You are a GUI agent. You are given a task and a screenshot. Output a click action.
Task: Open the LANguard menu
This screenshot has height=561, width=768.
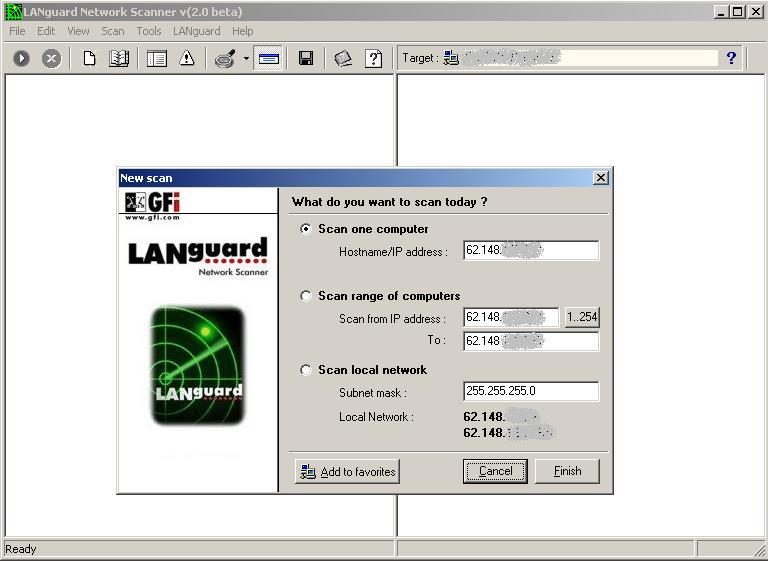point(196,31)
